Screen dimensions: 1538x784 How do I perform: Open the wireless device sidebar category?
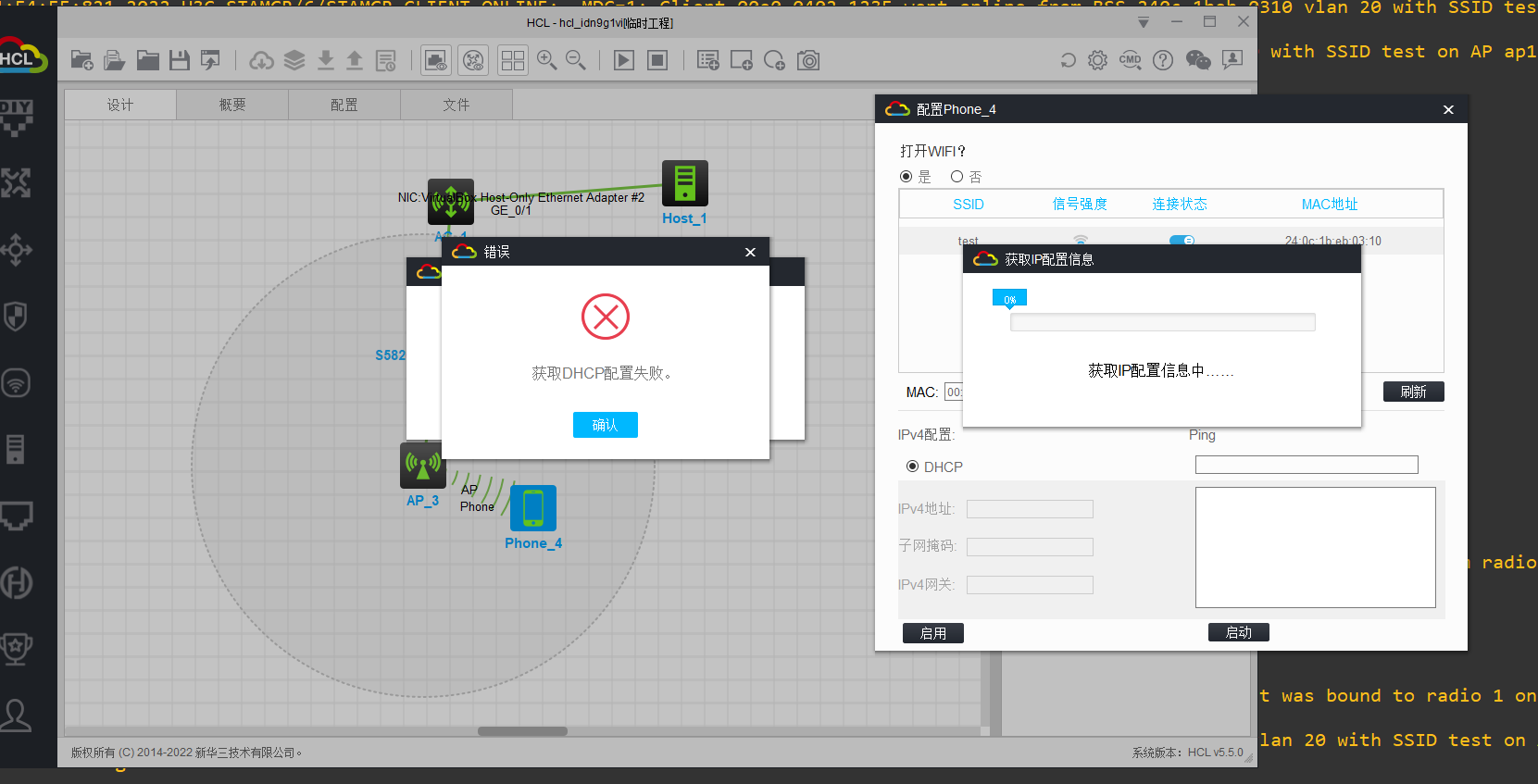[x=16, y=382]
